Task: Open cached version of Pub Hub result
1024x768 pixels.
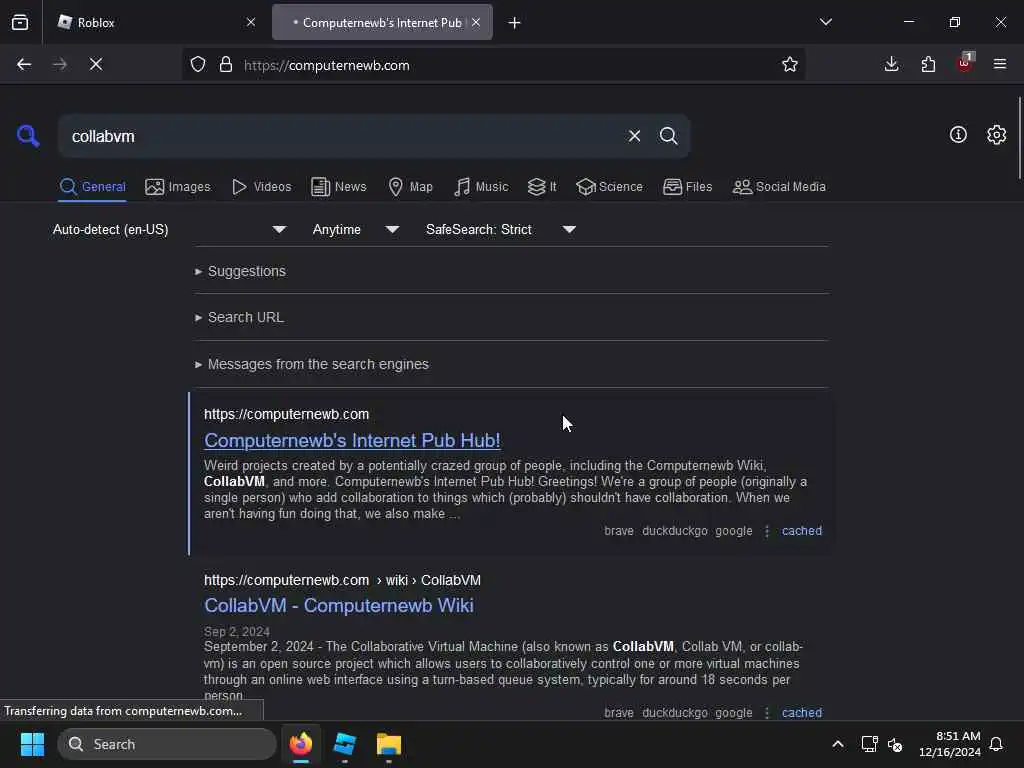Action: [801, 531]
